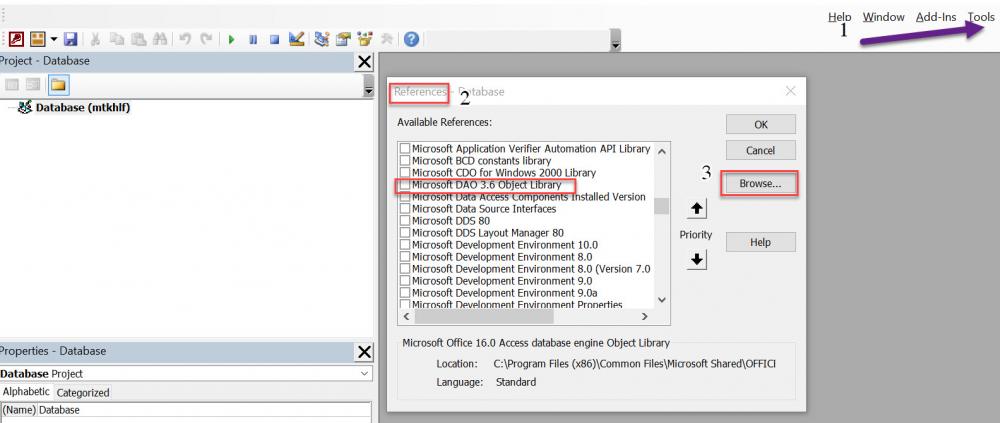Click the Browse... button
1000x423 pixels.
(x=760, y=184)
